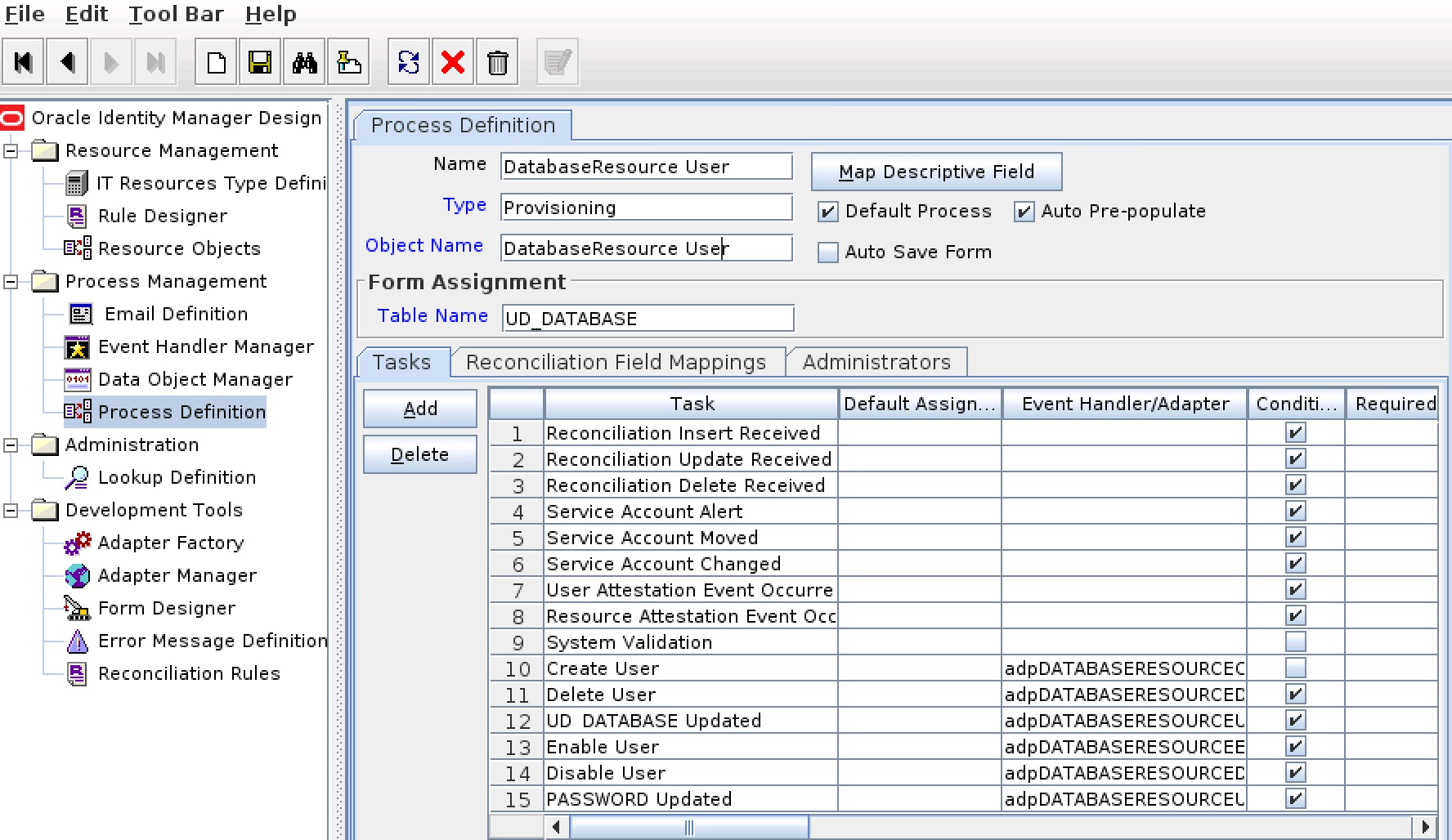
Task: Uncheck the Default Process checkbox
Action: click(x=828, y=212)
